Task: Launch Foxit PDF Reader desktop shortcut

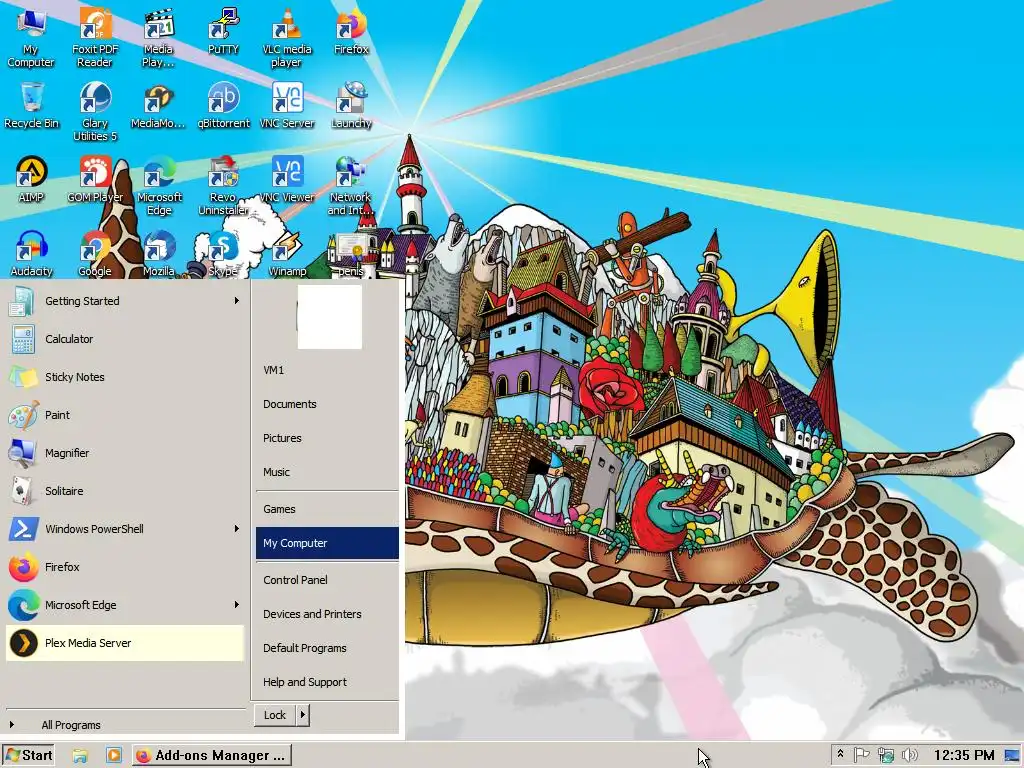Action: tap(95, 38)
